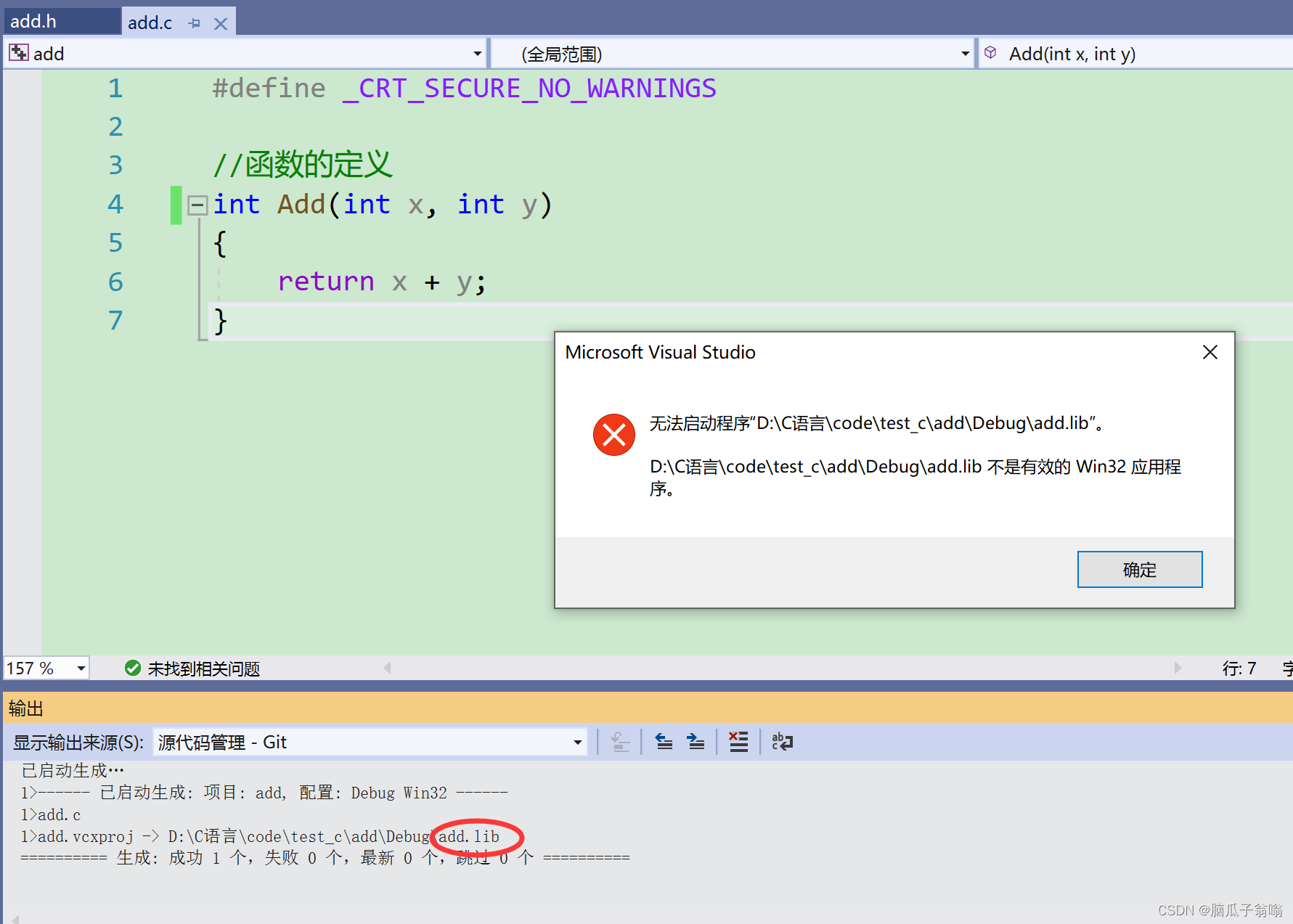Click the editor scroll left arrow
Viewport: 1293px width, 924px height.
(388, 668)
